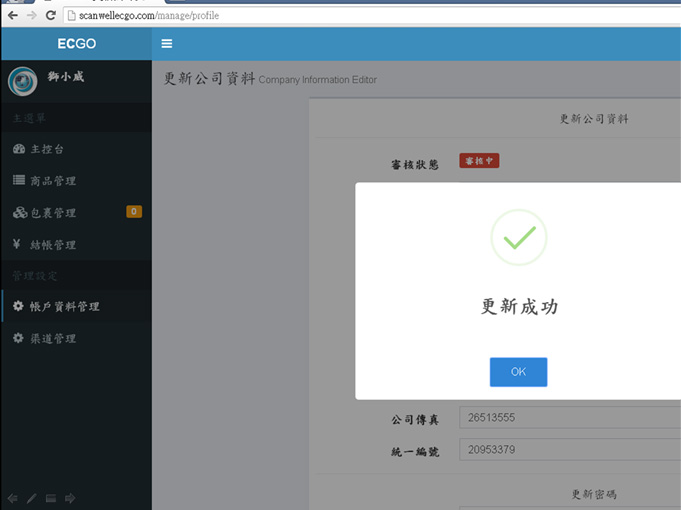Click the 公司傳真 fax number field
This screenshot has height=510, width=681.
pyautogui.click(x=568, y=418)
